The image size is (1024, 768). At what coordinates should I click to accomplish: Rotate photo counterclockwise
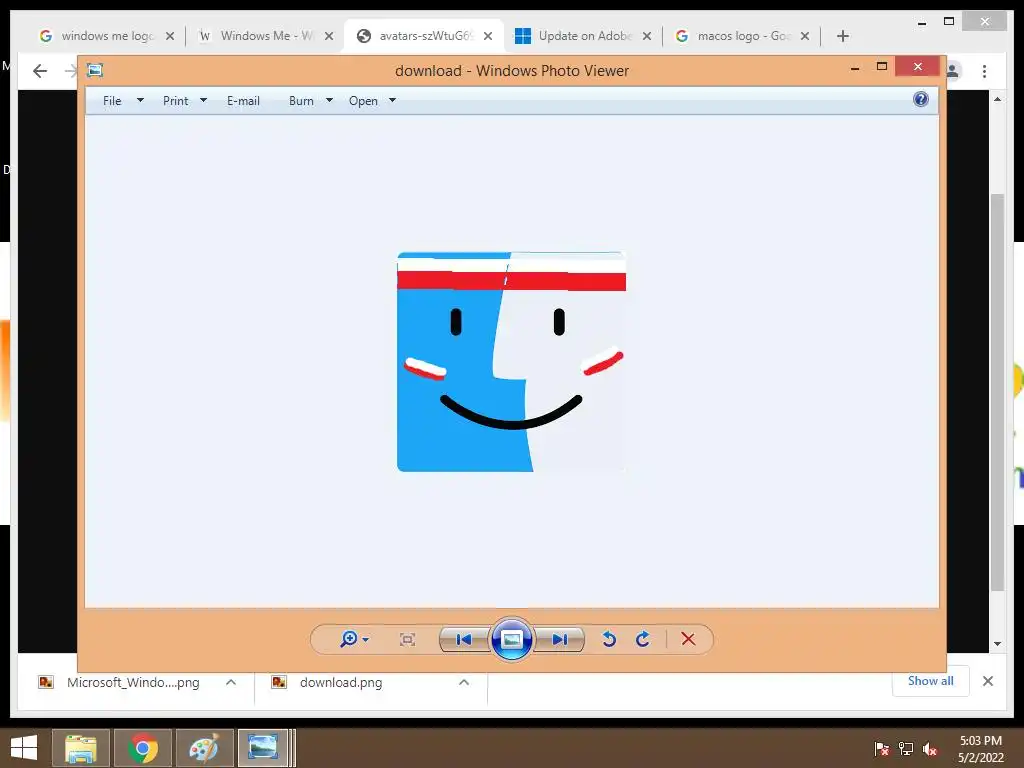609,639
